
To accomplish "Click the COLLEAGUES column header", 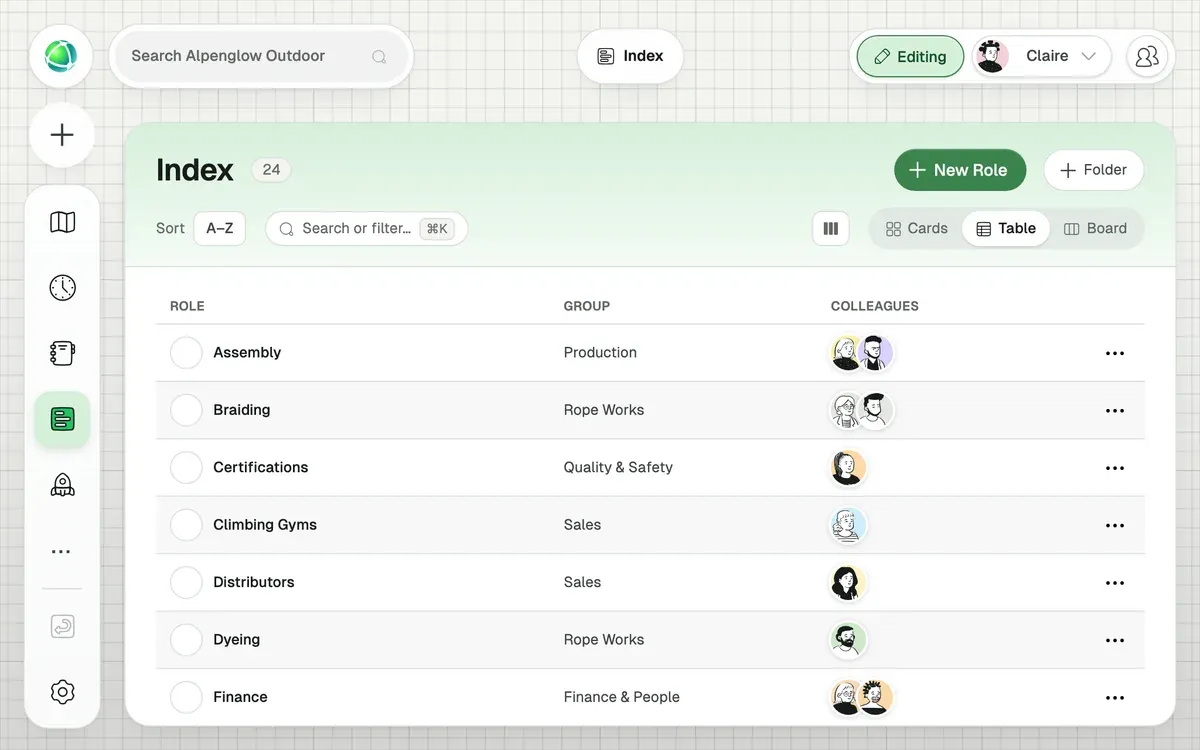I will [875, 306].
